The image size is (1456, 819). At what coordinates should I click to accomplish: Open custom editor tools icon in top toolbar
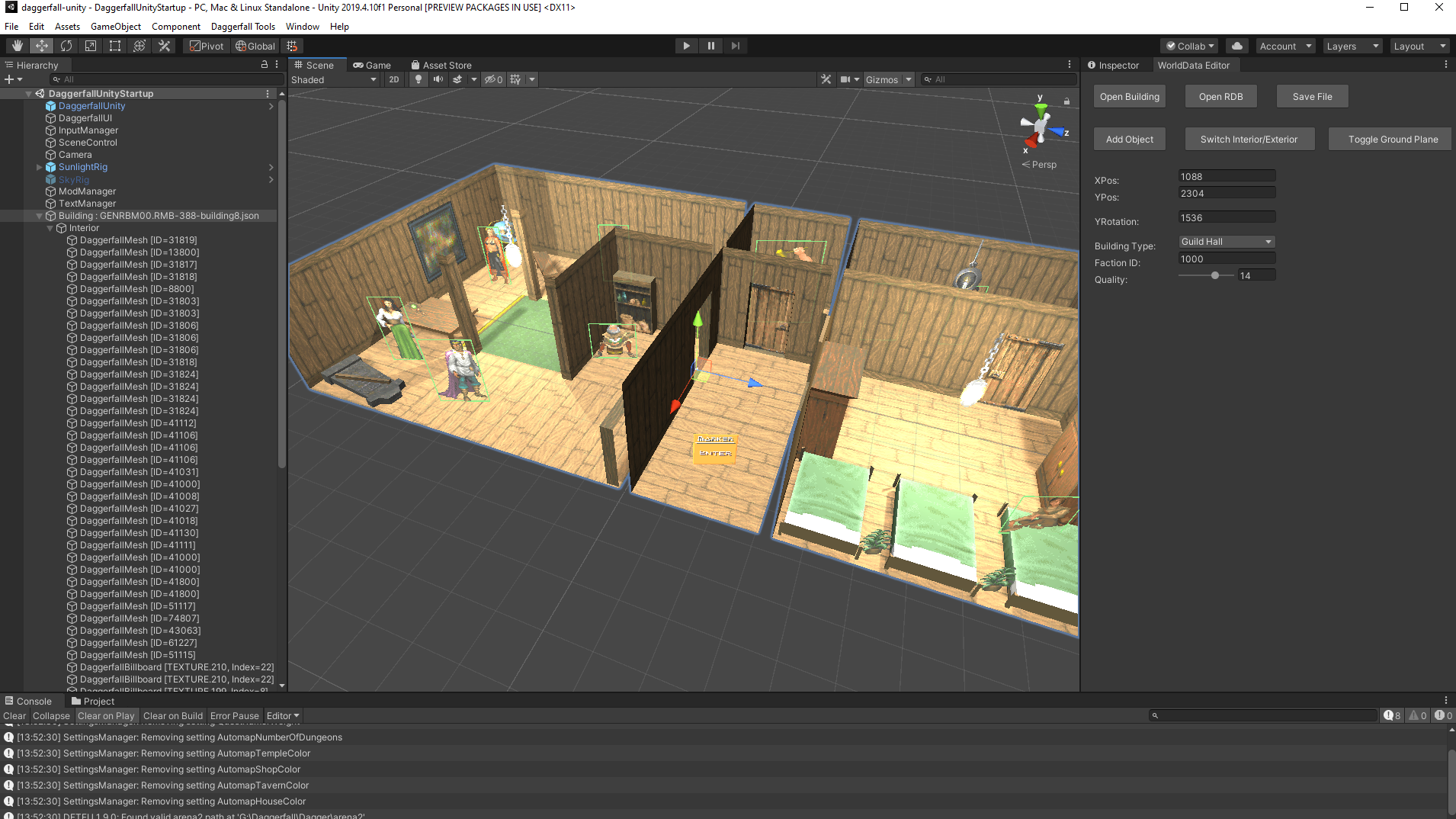(x=164, y=46)
